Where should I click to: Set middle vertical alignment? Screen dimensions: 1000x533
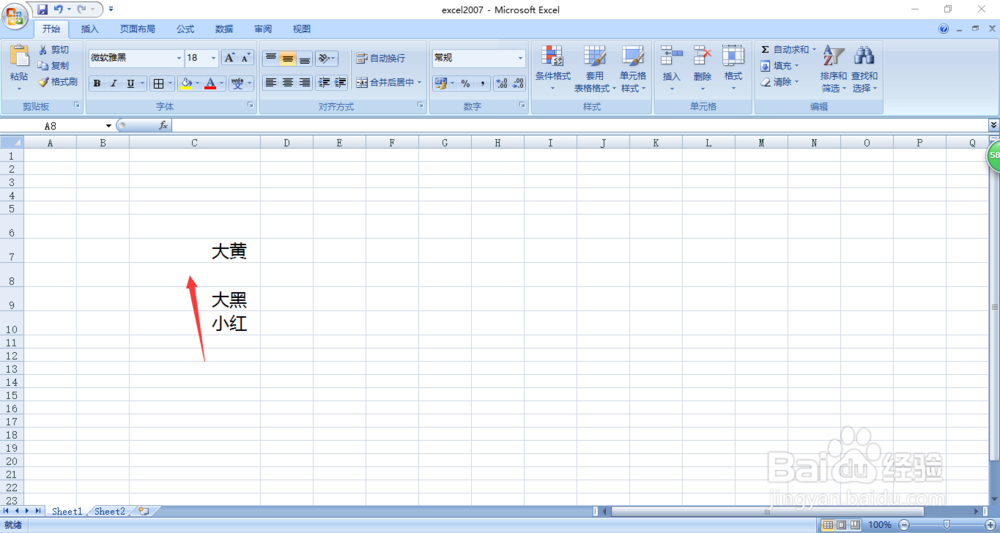click(288, 59)
